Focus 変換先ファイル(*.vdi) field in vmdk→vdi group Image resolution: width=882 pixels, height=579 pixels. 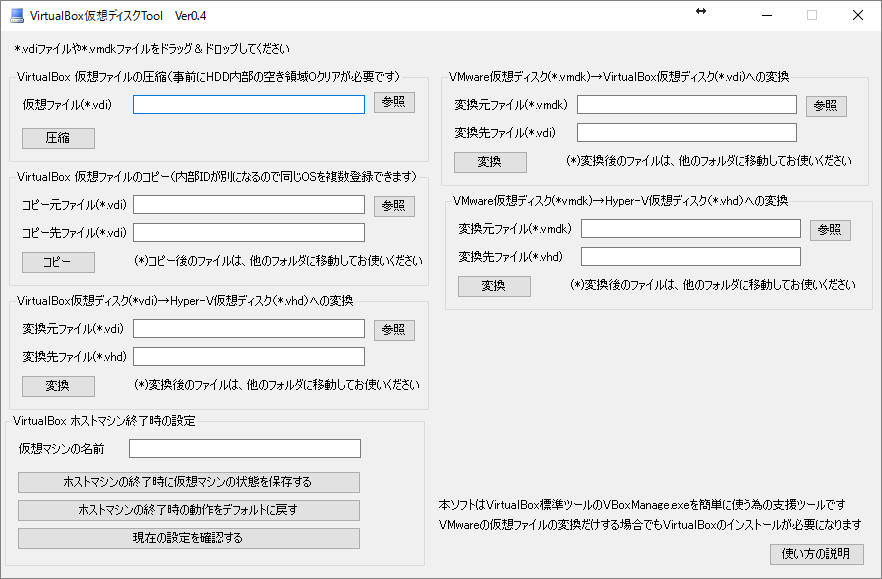coord(687,132)
